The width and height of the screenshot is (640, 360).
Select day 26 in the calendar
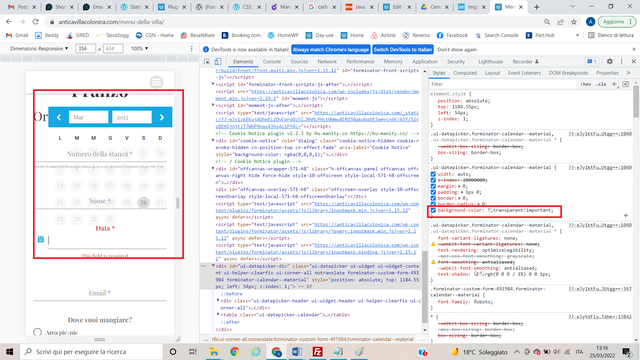click(143, 202)
